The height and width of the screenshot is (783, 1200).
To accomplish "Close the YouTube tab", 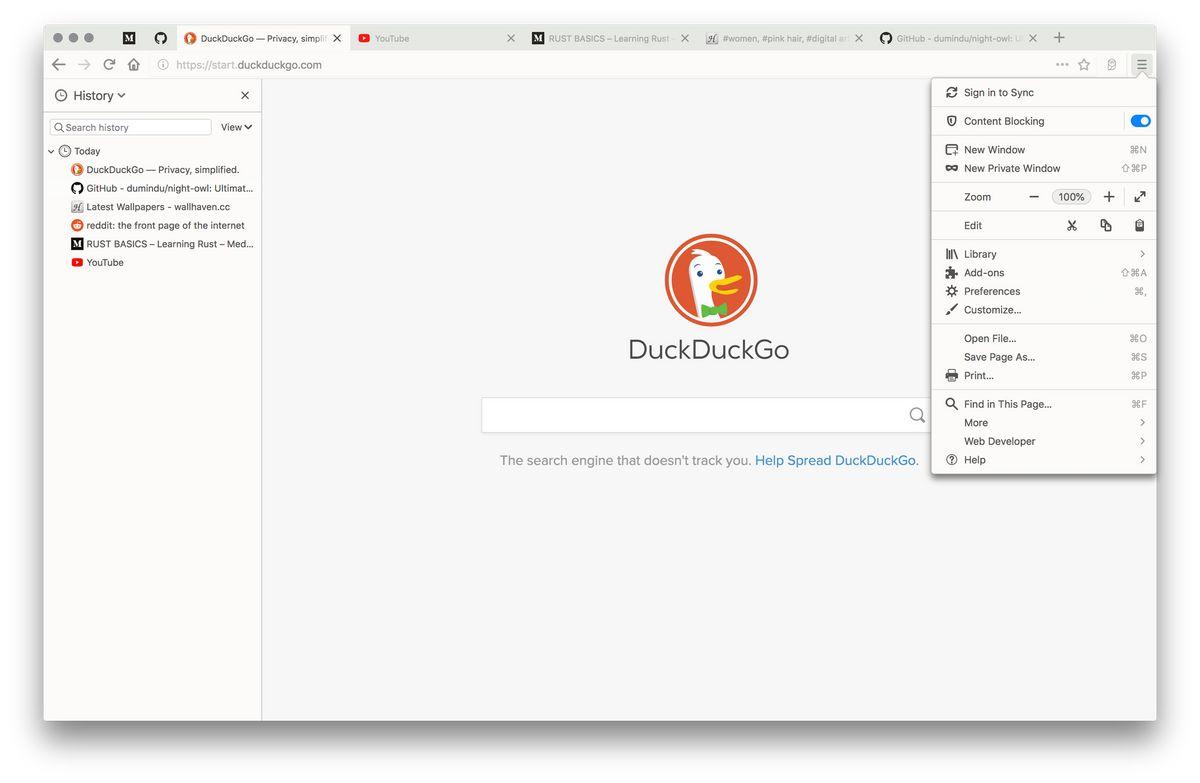I will click(x=511, y=38).
